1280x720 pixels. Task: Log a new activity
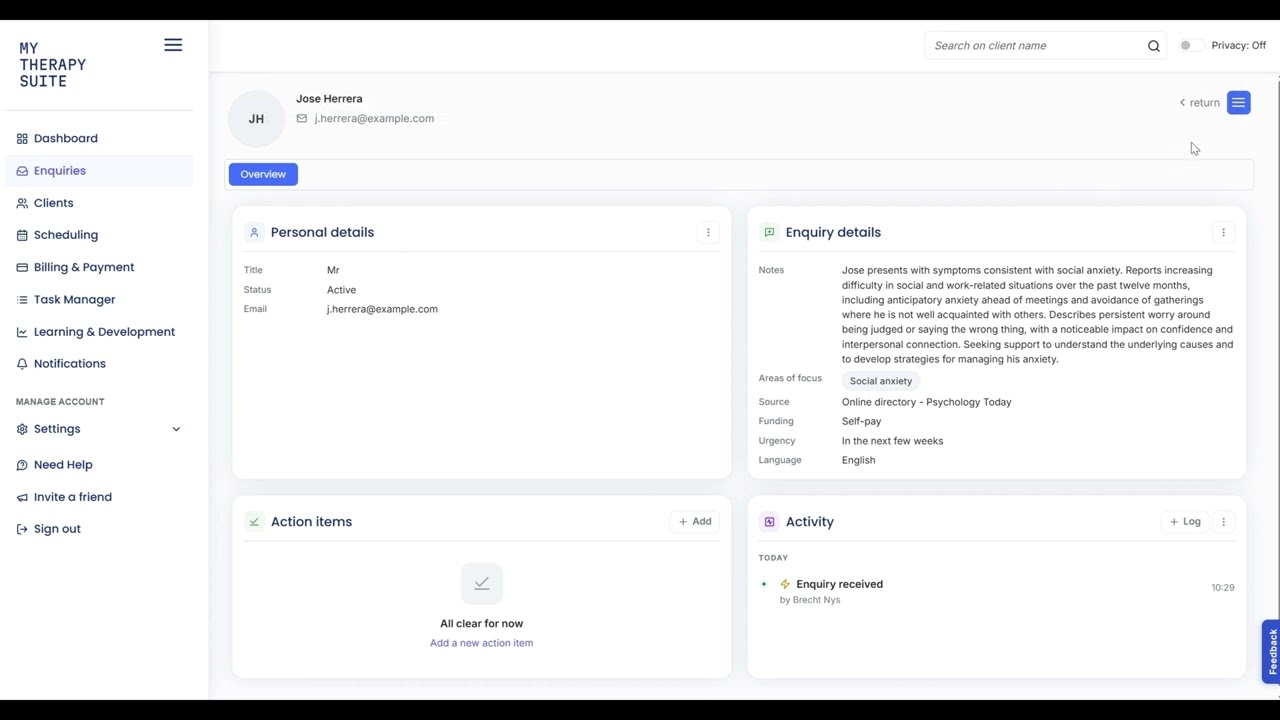pyautogui.click(x=1185, y=521)
